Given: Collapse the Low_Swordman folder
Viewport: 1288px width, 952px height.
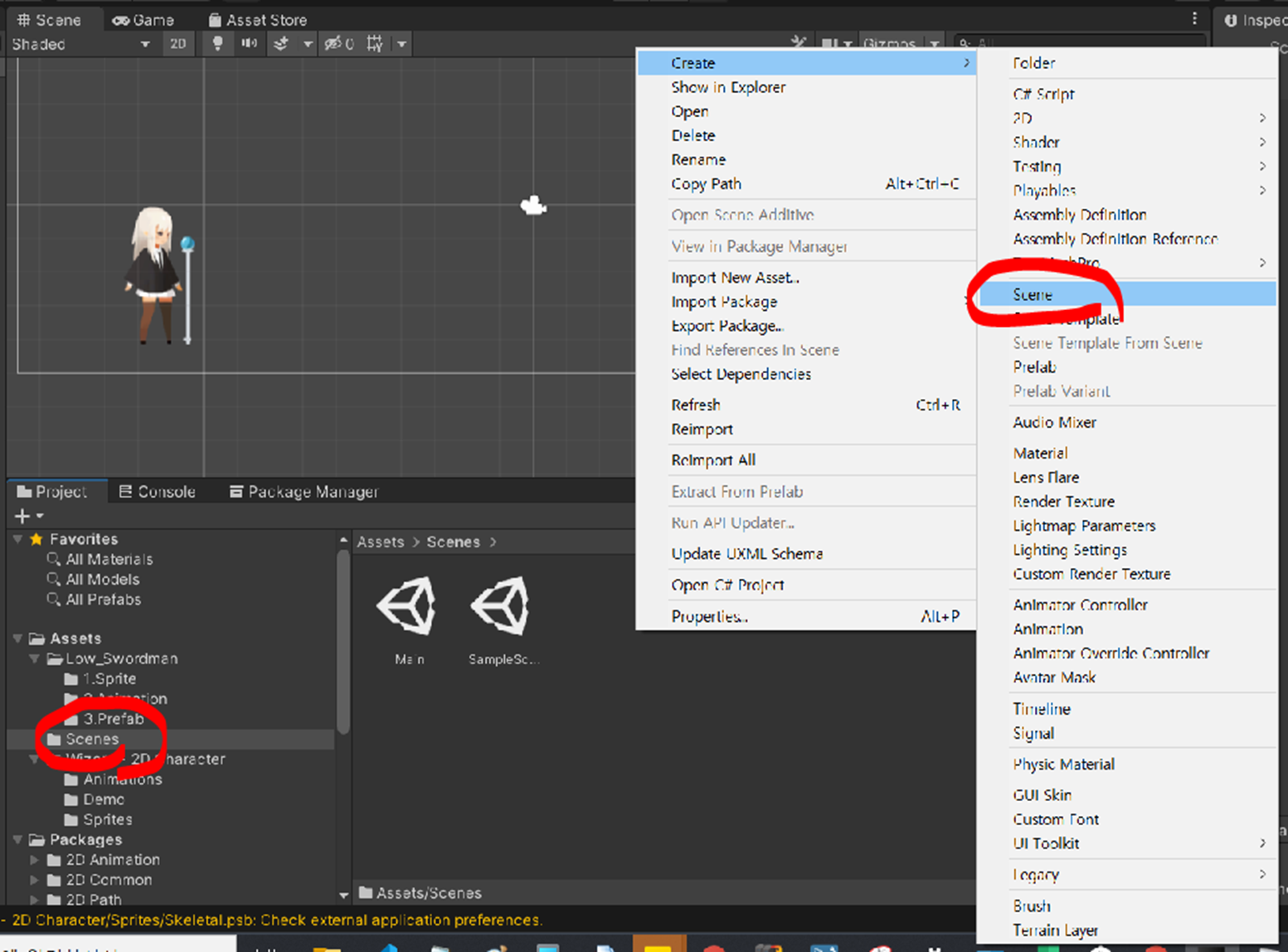Looking at the screenshot, I should tap(34, 658).
